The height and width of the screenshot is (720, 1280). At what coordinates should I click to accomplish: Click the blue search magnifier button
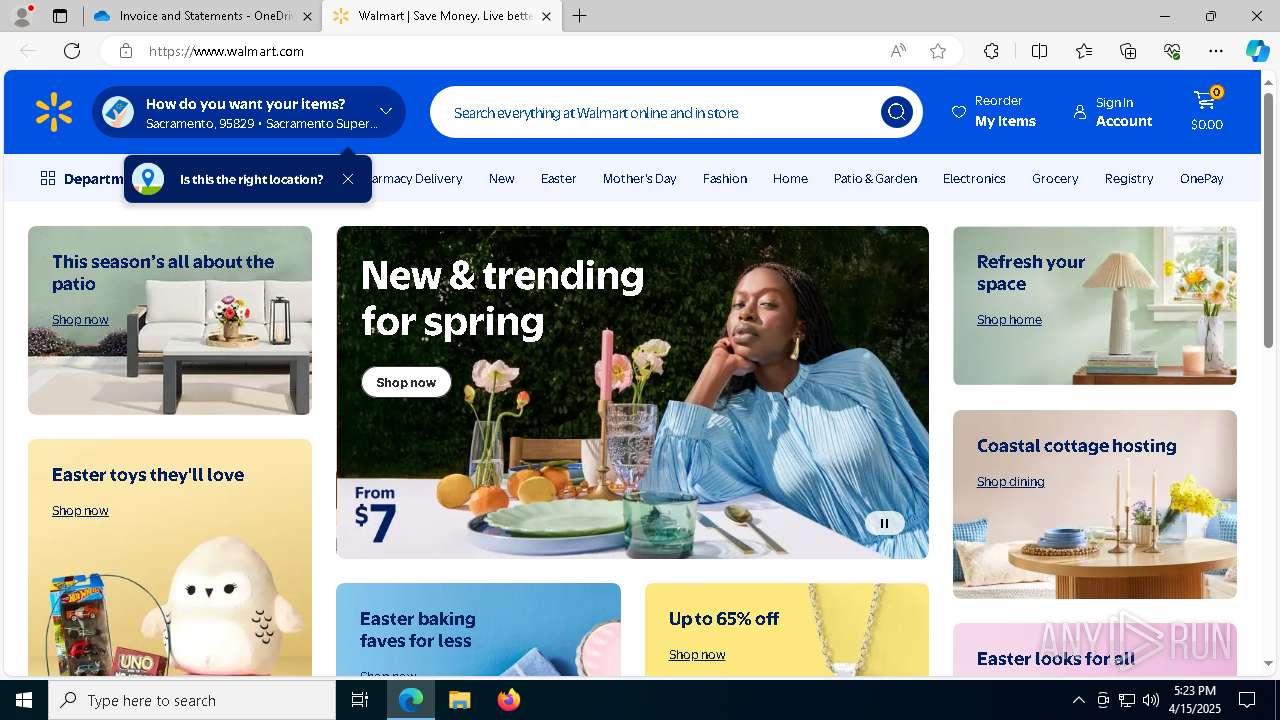(x=896, y=112)
